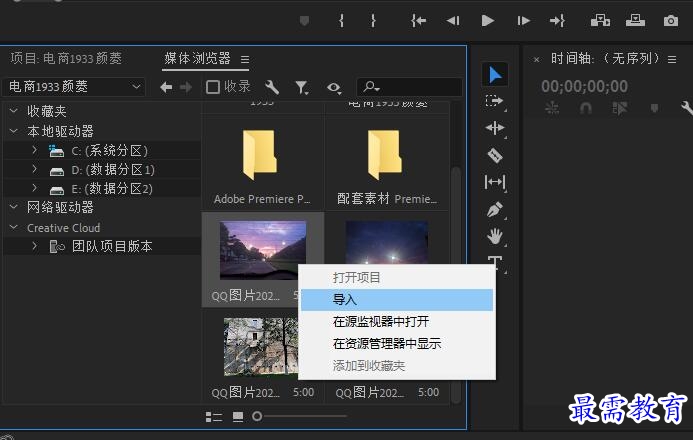Open media browser wrench settings
The width and height of the screenshot is (693, 440).
coord(272,87)
